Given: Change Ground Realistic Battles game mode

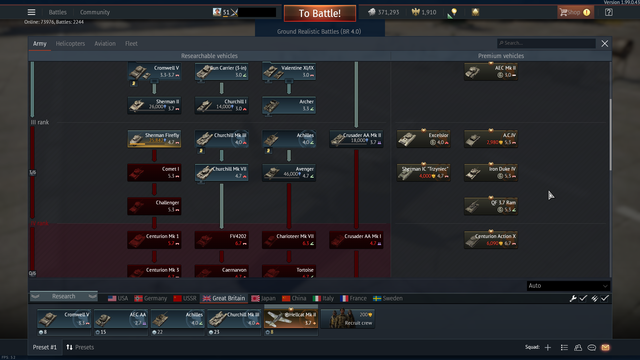Looking at the screenshot, I should pyautogui.click(x=320, y=31).
